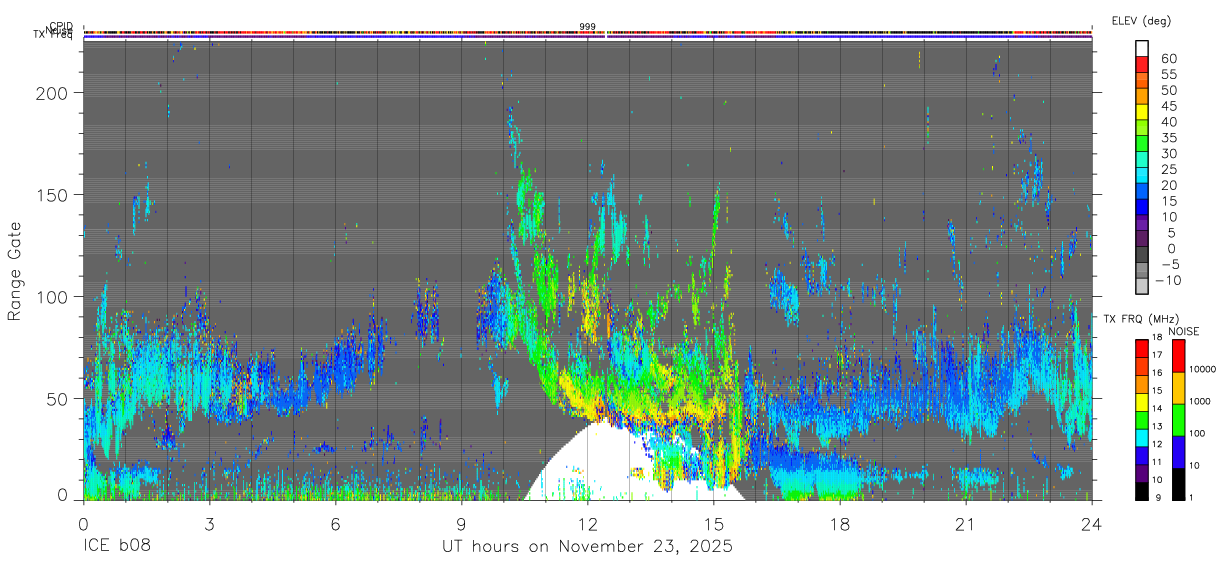This screenshot has width=1228, height=567.
Task: Click the green segment of TX FRQ legend
Action: click(1142, 420)
